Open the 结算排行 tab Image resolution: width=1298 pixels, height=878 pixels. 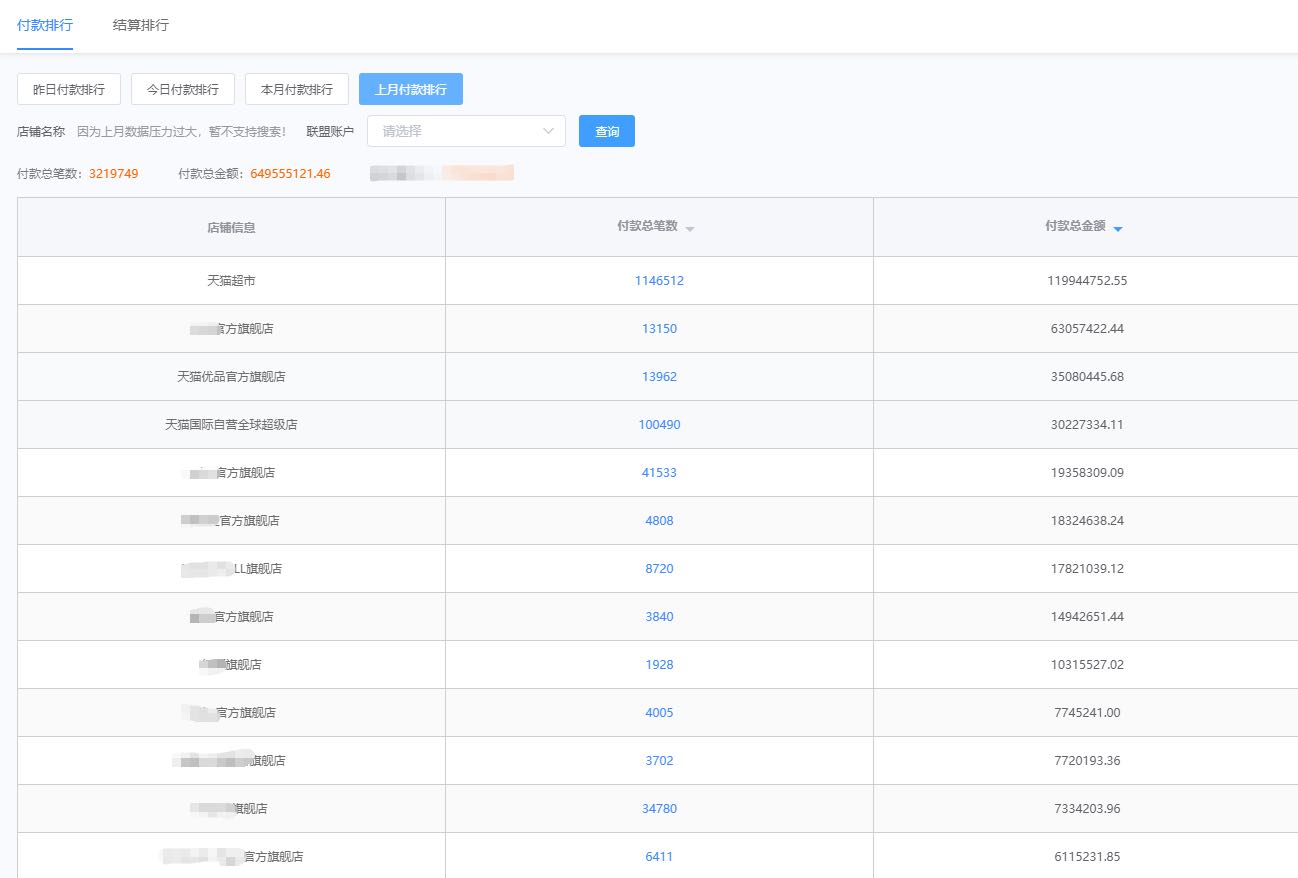[x=141, y=25]
